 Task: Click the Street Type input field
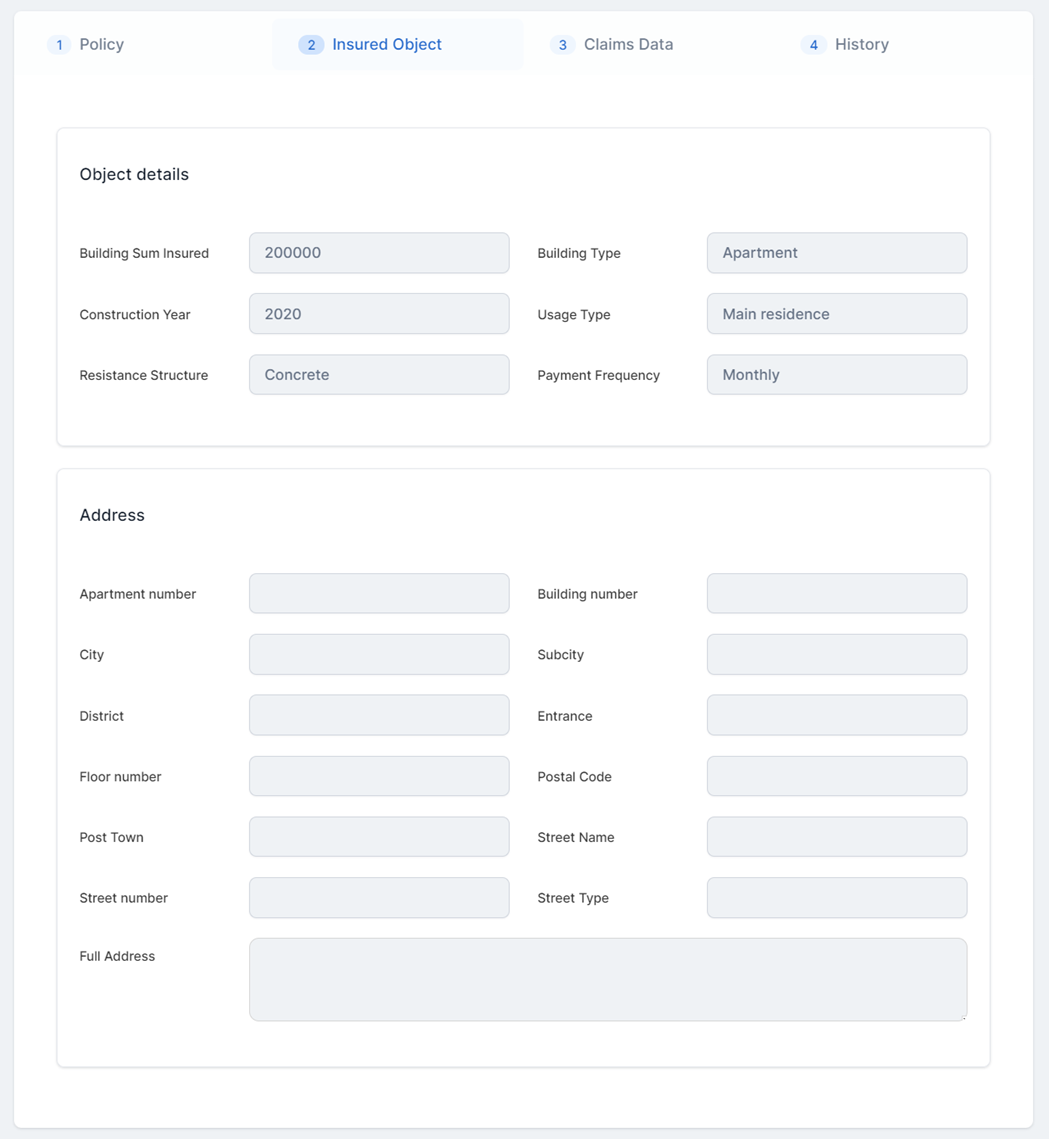click(x=836, y=898)
